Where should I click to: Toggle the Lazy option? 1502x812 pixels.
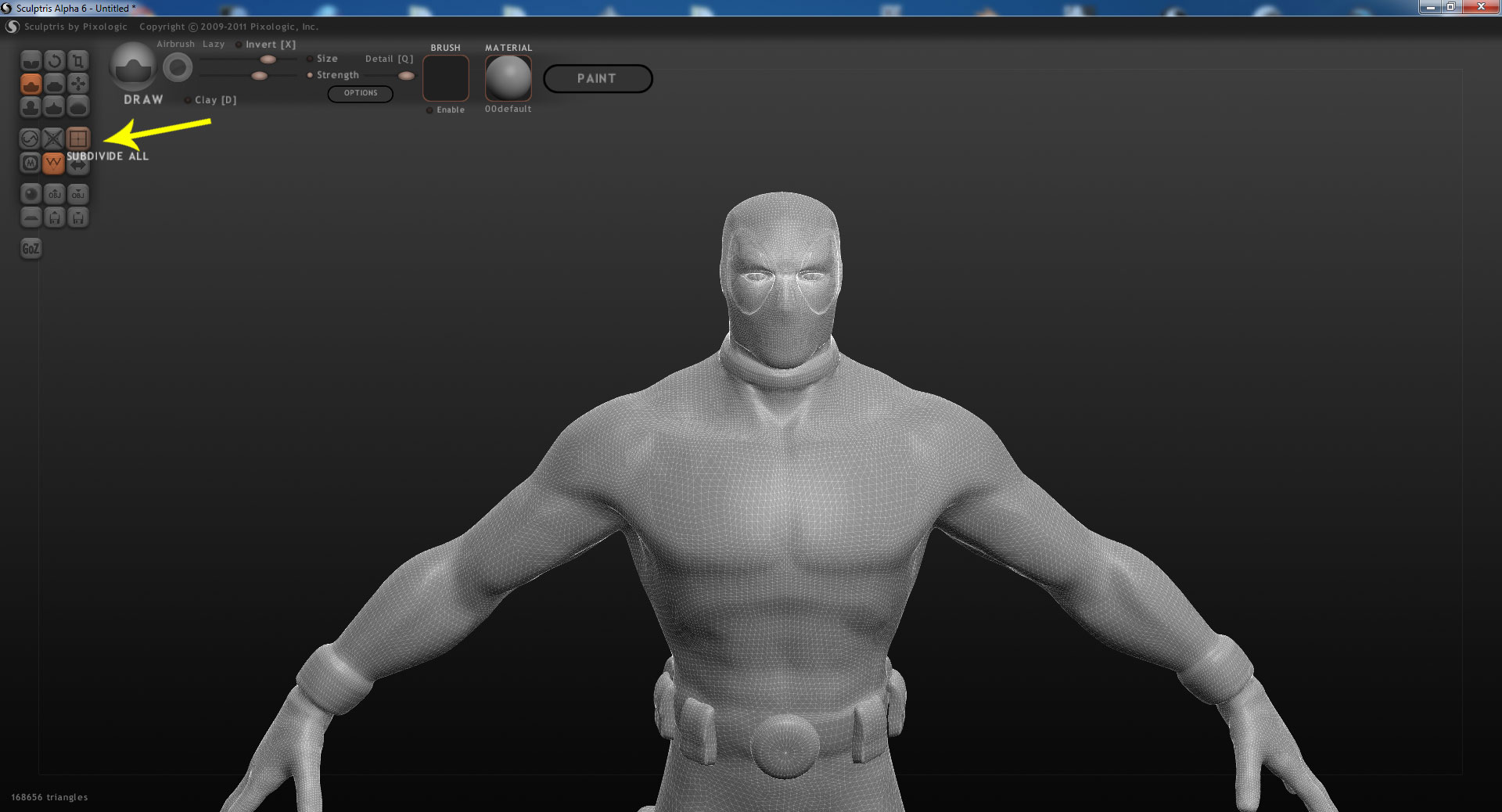click(x=214, y=45)
